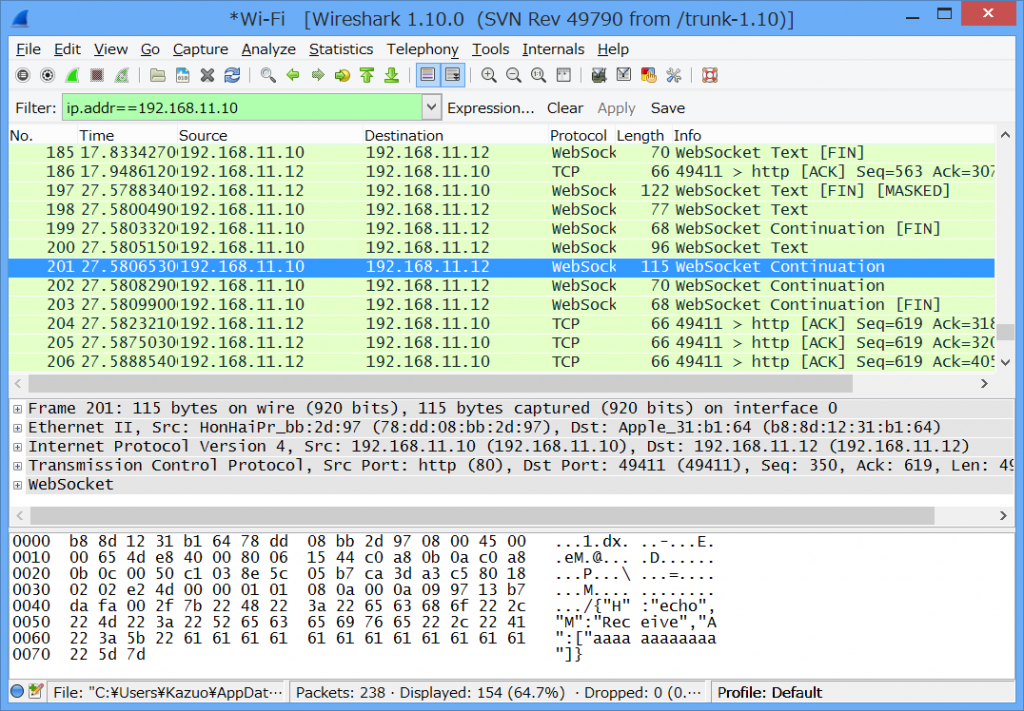
Task: Toggle auto-scroll in live capture button
Action: (x=453, y=75)
